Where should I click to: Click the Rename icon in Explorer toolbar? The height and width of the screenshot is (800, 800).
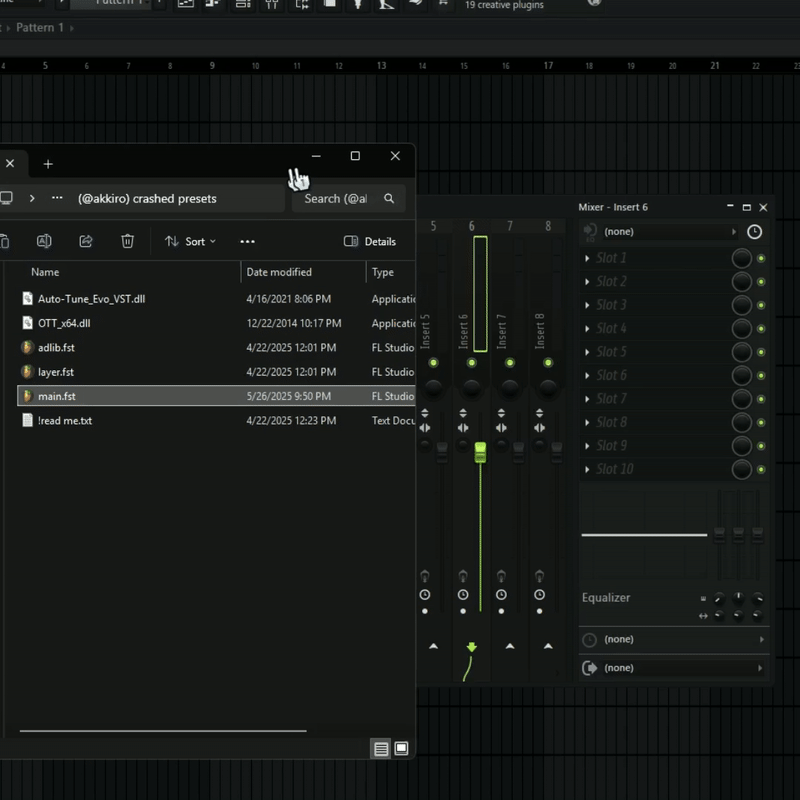coord(44,241)
